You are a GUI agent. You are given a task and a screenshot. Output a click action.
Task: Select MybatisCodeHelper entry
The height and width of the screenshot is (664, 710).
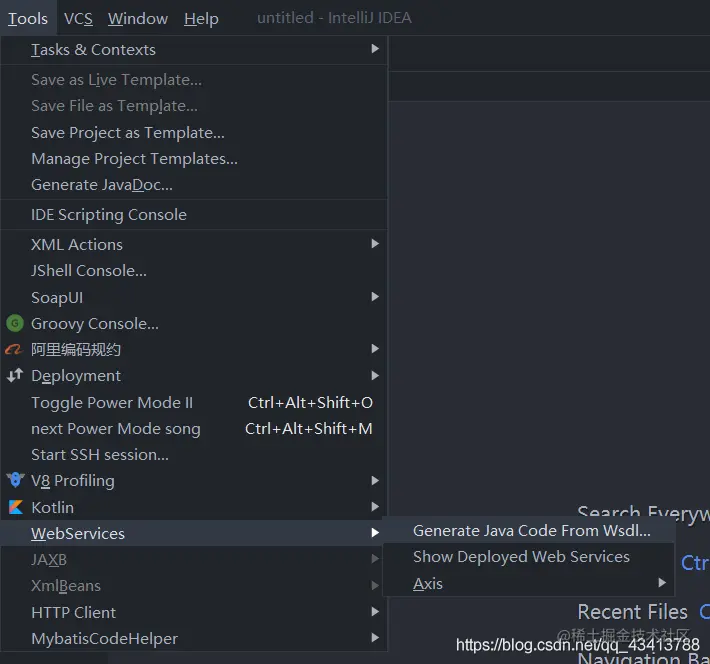click(194, 639)
